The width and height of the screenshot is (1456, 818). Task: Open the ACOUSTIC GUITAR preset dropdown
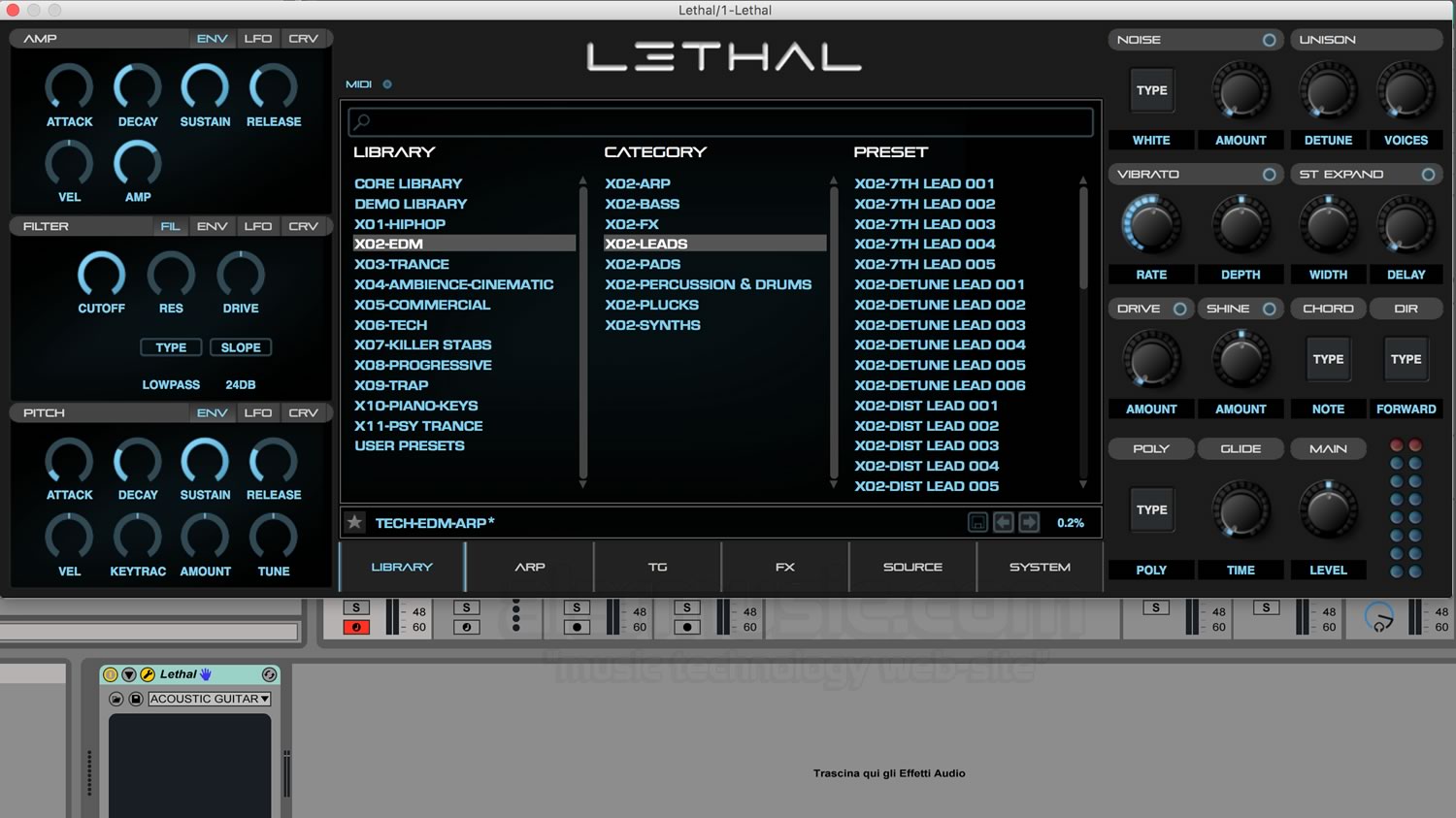point(209,699)
